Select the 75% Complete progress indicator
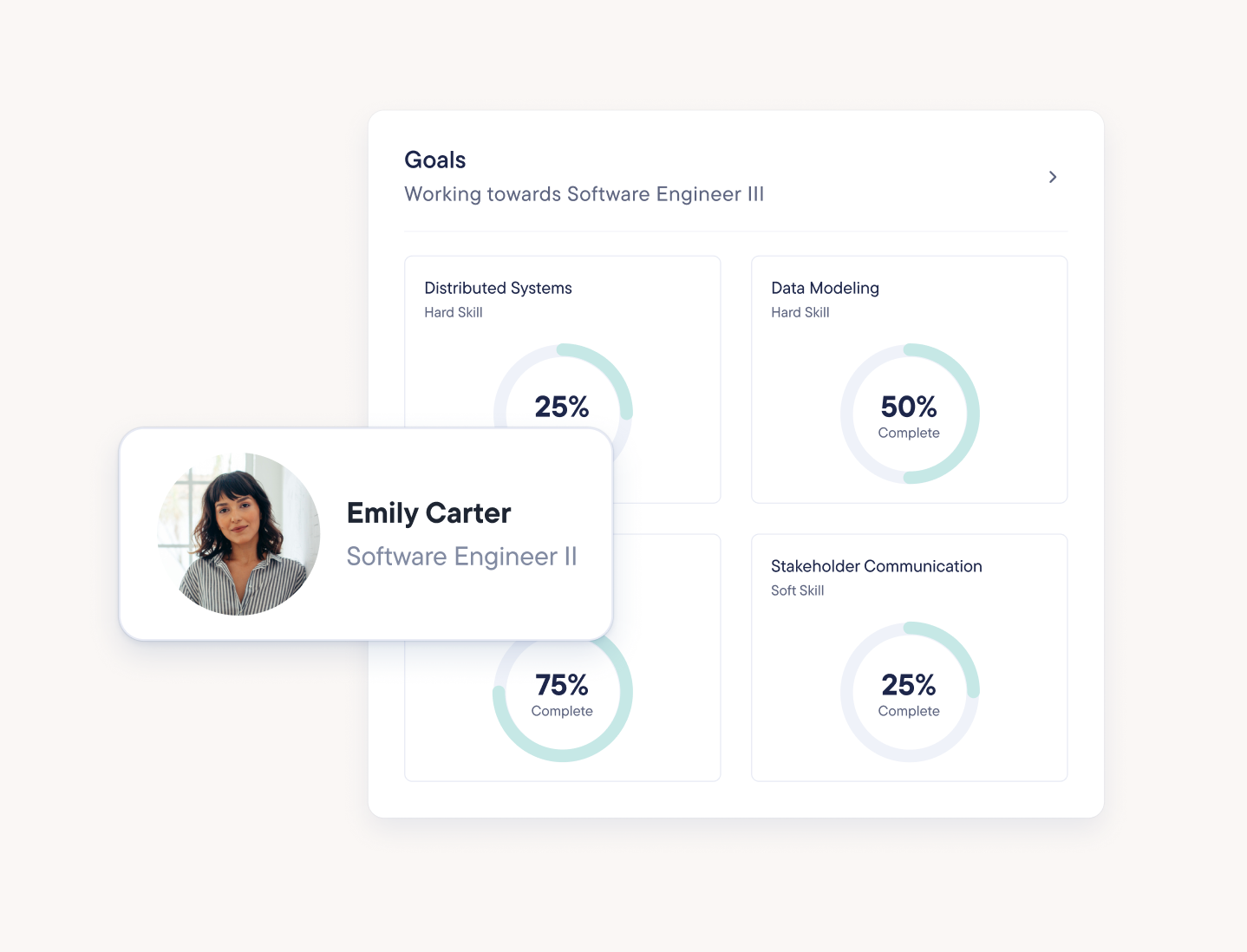This screenshot has width=1247, height=952. coord(562,691)
